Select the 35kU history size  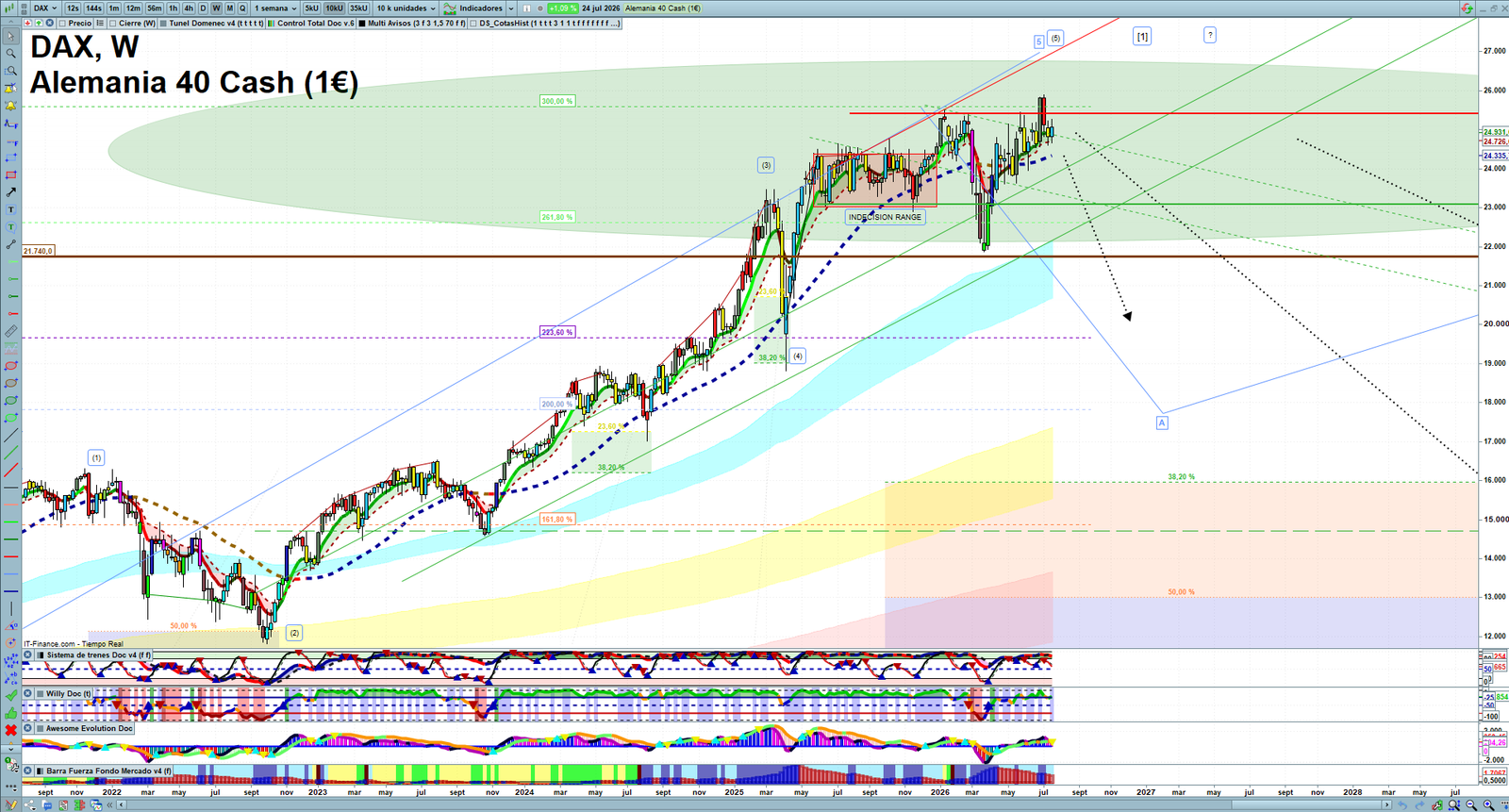click(x=358, y=8)
